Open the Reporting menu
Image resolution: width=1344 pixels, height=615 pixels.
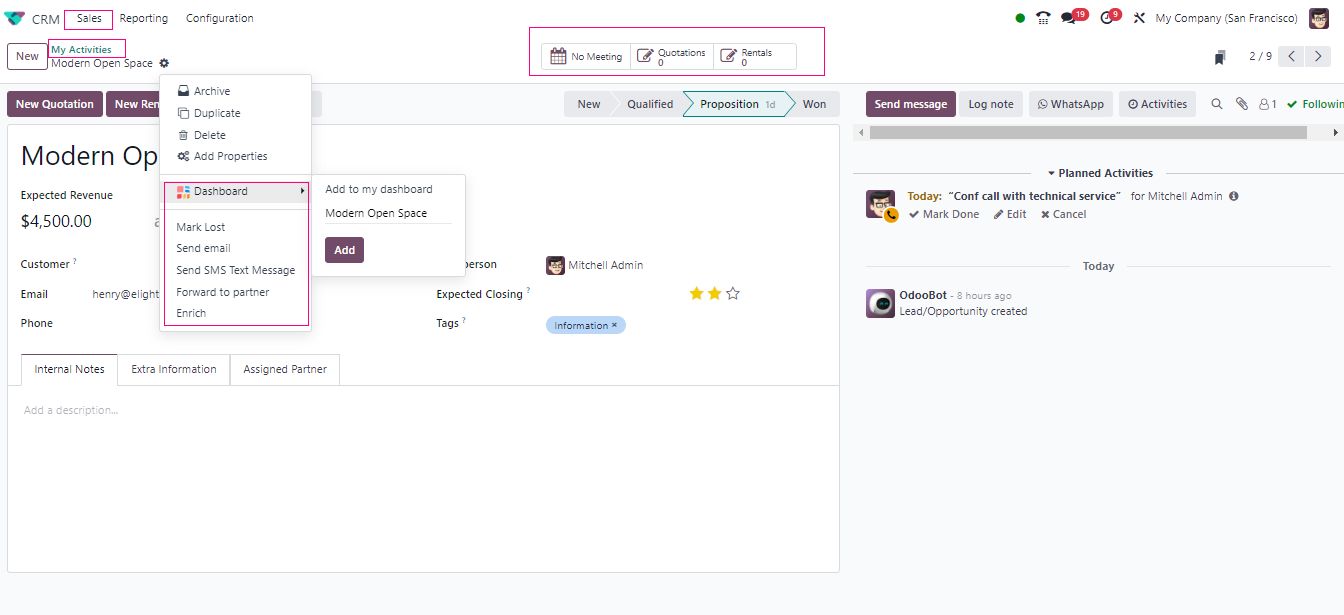143,18
